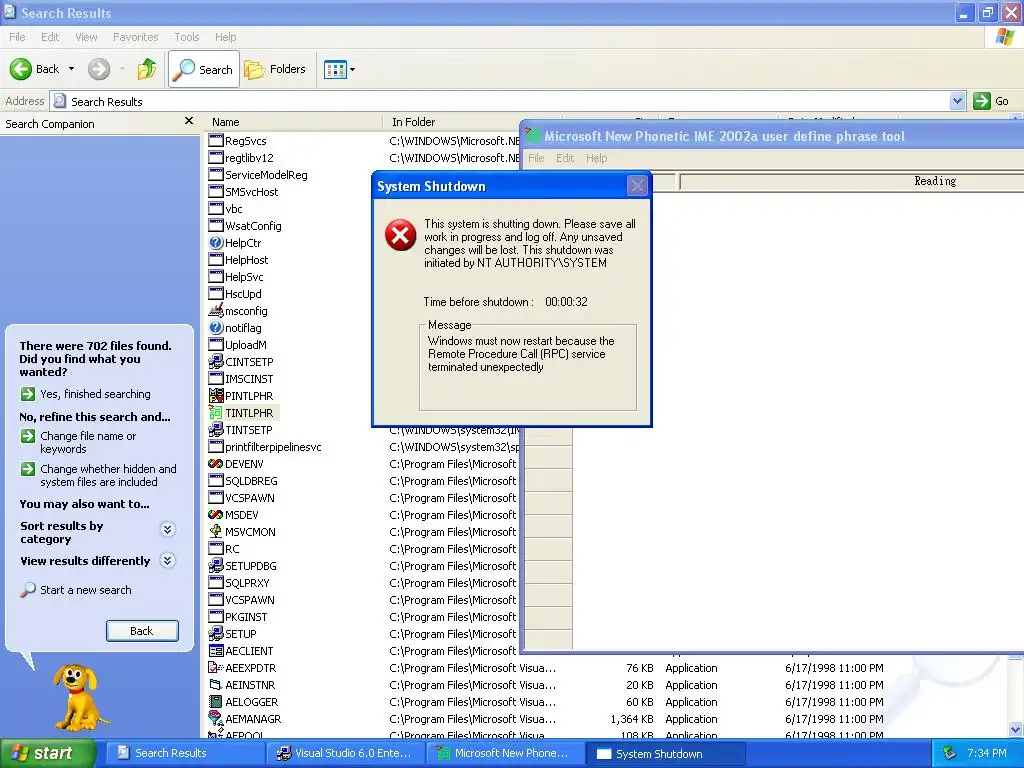Open the Edit menu in IME phrase tool

pyautogui.click(x=565, y=158)
